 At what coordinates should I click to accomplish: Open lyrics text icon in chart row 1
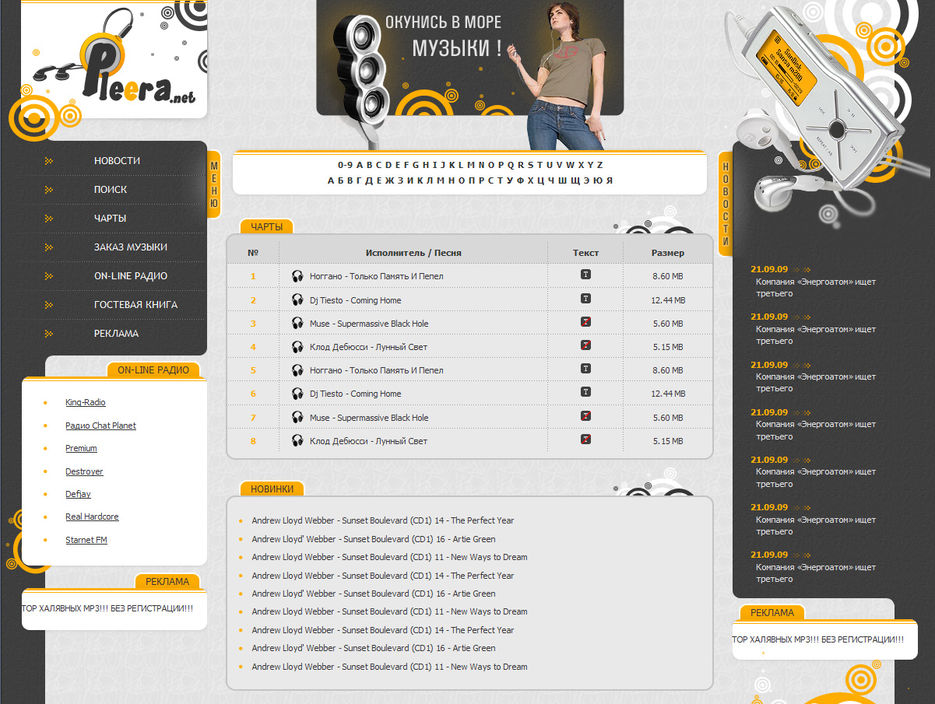(x=586, y=274)
